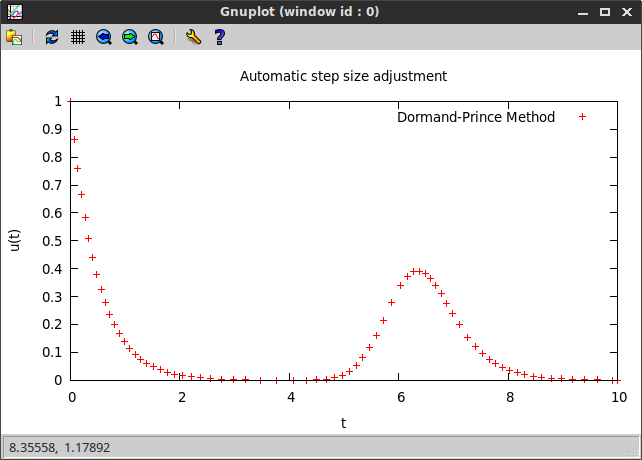The image size is (642, 460).
Task: Click the y-axis tick label 0.7
Action: (52, 185)
